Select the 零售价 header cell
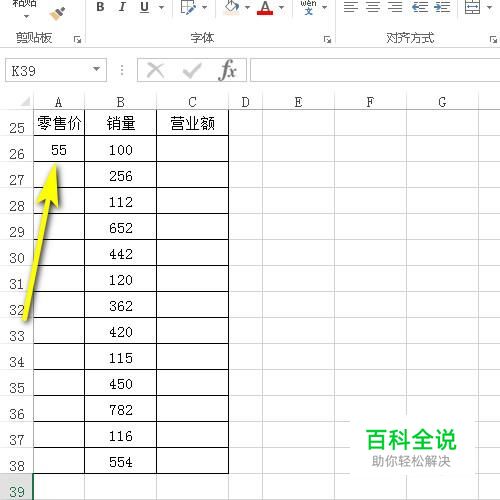Image resolution: width=500 pixels, height=500 pixels. 59,123
